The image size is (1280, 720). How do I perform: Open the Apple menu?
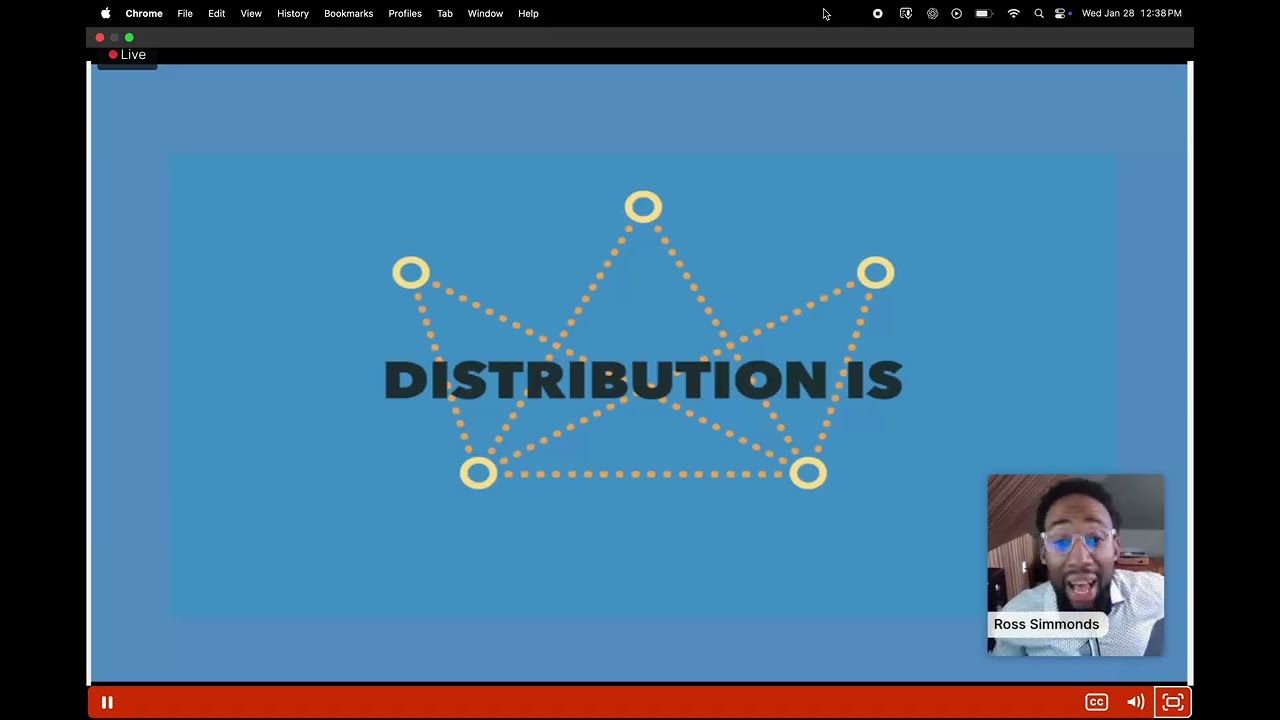click(105, 13)
